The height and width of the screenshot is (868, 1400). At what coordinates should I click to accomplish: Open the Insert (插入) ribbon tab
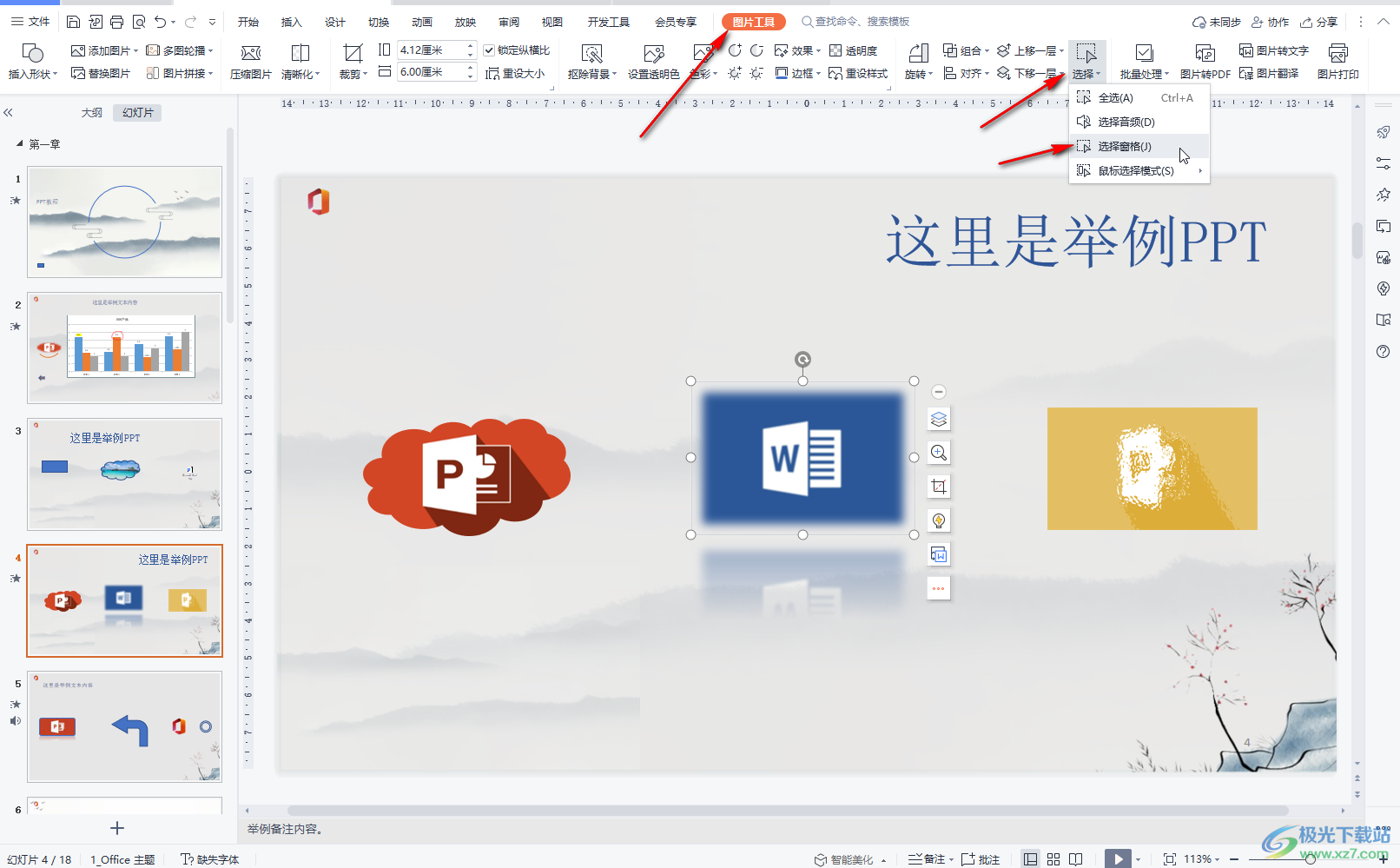tap(292, 22)
